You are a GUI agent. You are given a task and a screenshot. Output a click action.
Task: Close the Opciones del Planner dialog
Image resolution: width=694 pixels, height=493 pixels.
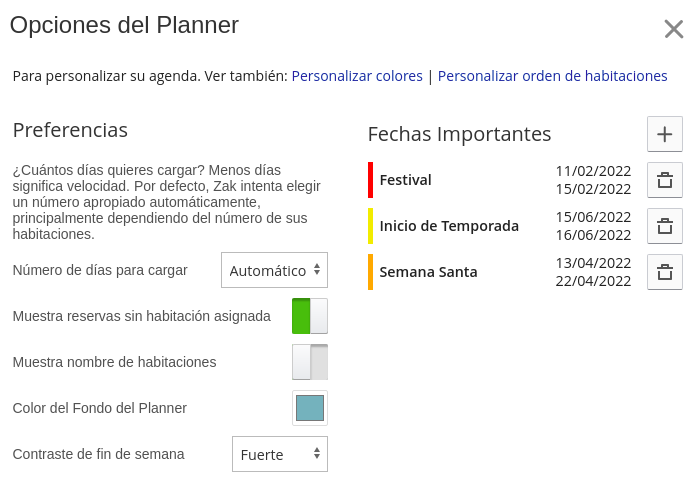[674, 29]
